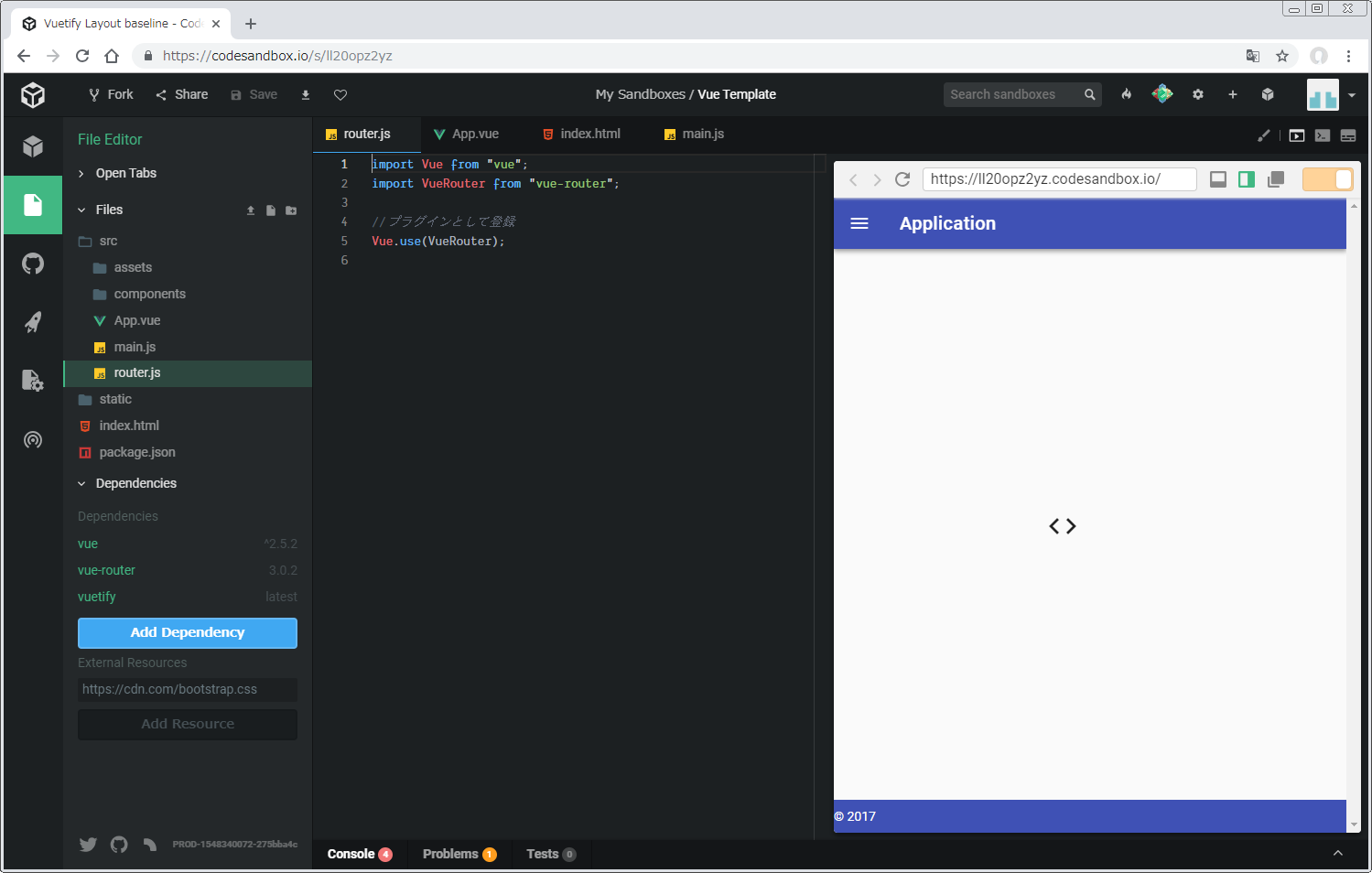Click the Add Dependency button
Viewport: 1372px width, 873px height.
(188, 633)
